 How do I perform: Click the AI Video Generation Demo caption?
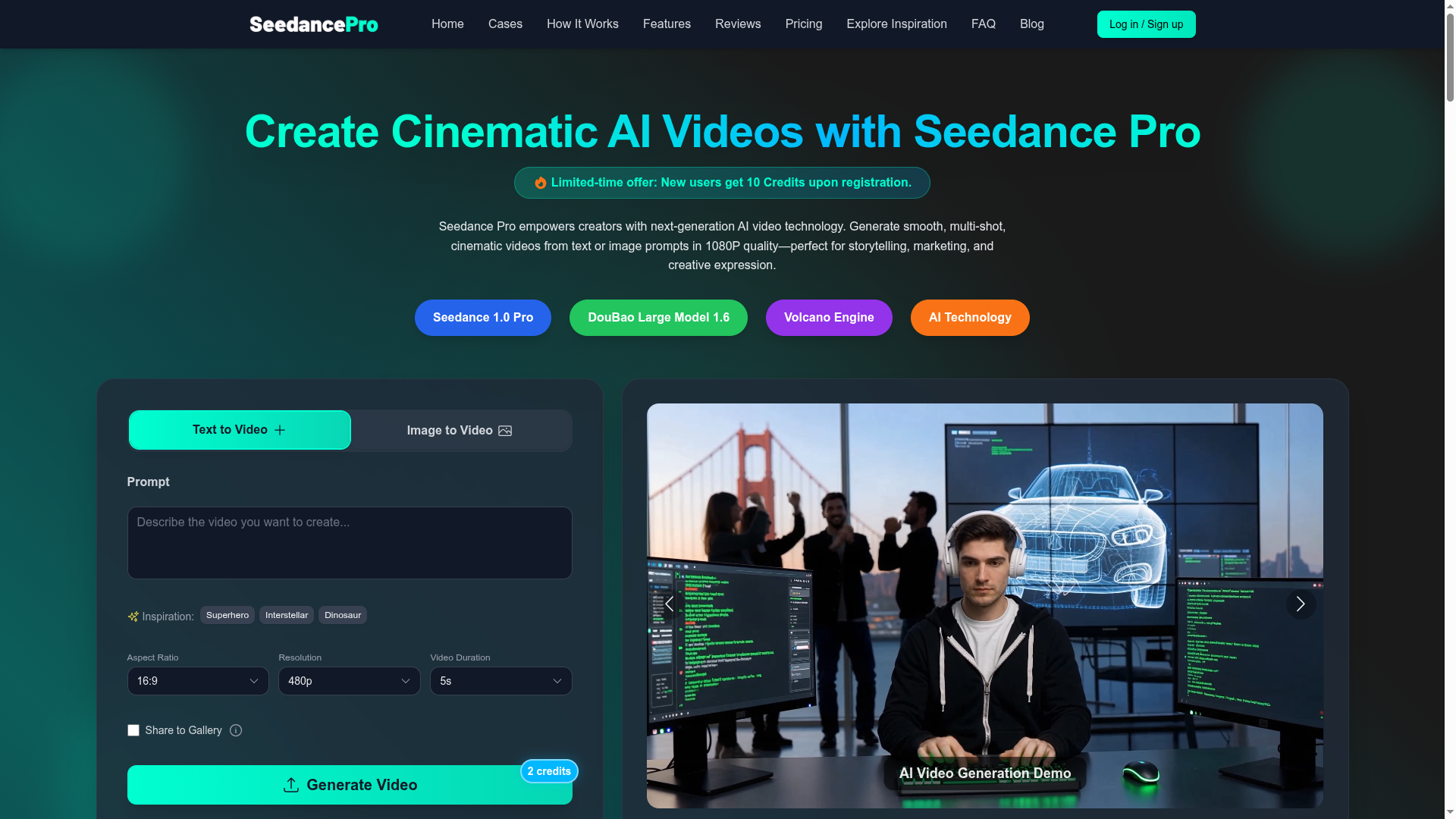coord(985,773)
